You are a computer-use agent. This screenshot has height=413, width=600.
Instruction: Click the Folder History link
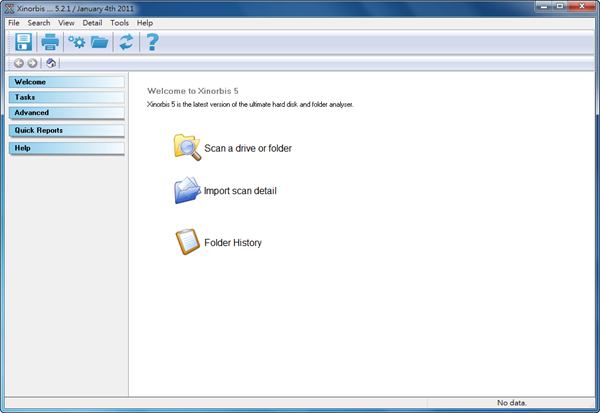coord(233,243)
